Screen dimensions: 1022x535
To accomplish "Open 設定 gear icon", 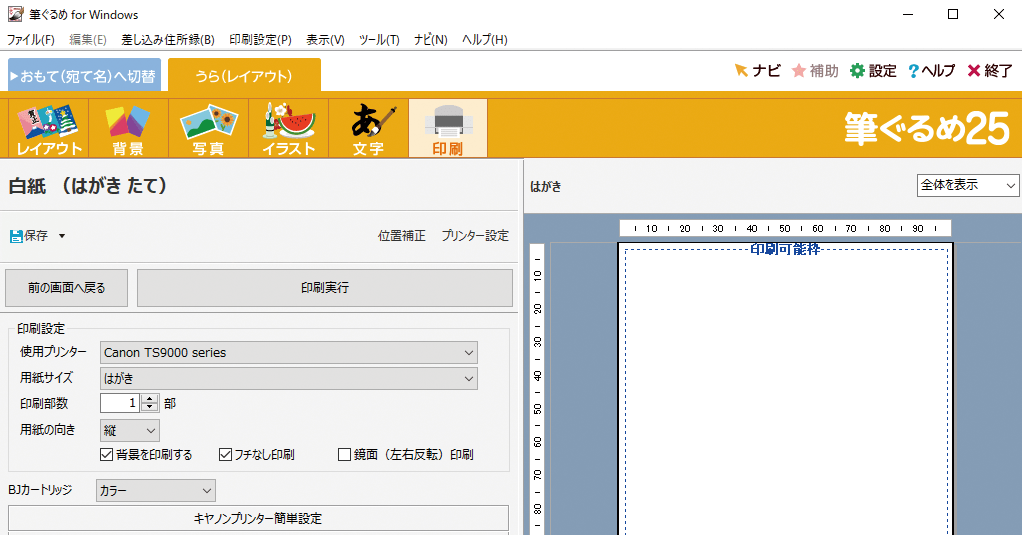I will [857, 70].
